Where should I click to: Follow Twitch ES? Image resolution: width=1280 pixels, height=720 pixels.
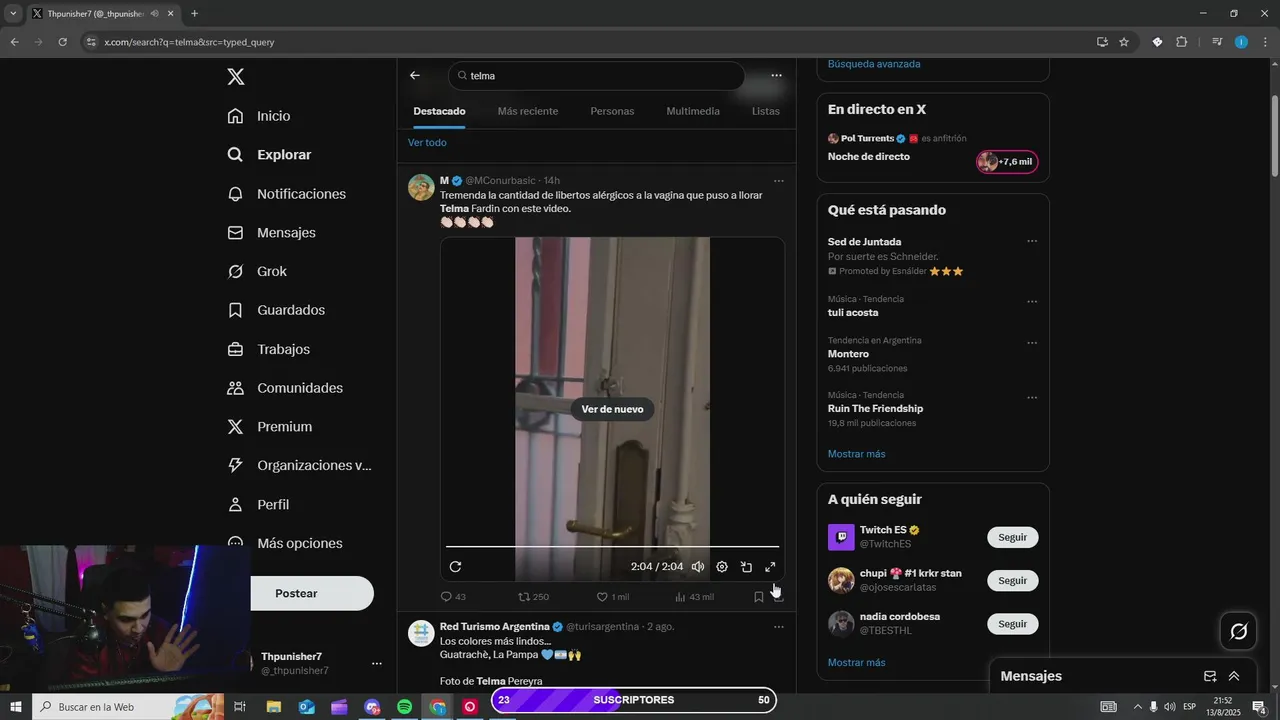tap(1013, 537)
